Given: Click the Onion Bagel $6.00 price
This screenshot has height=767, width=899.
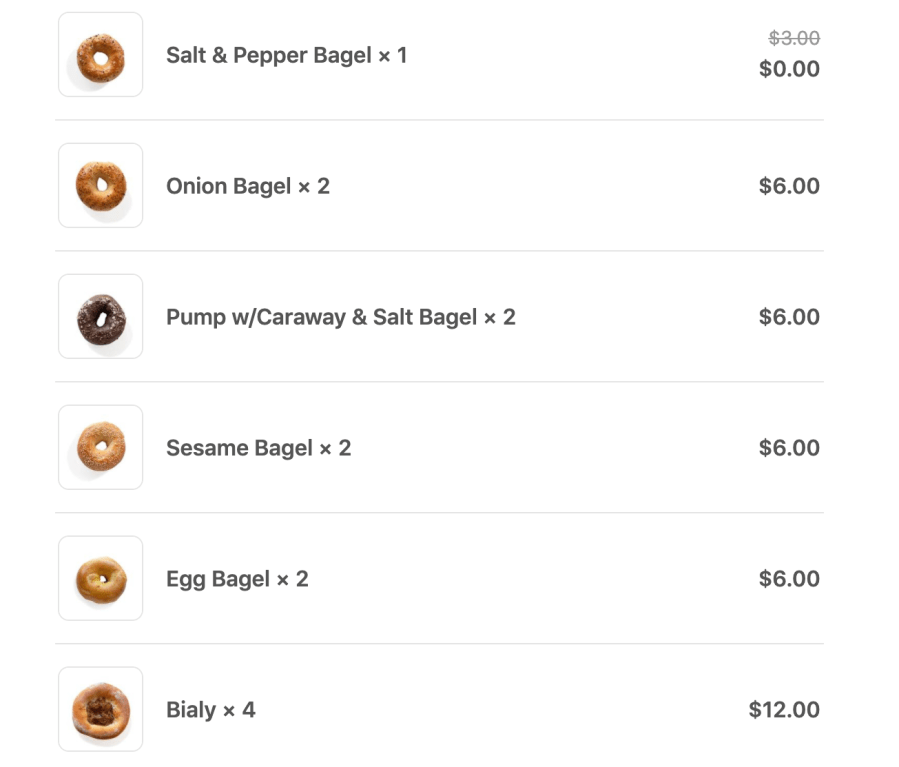Looking at the screenshot, I should point(789,186).
